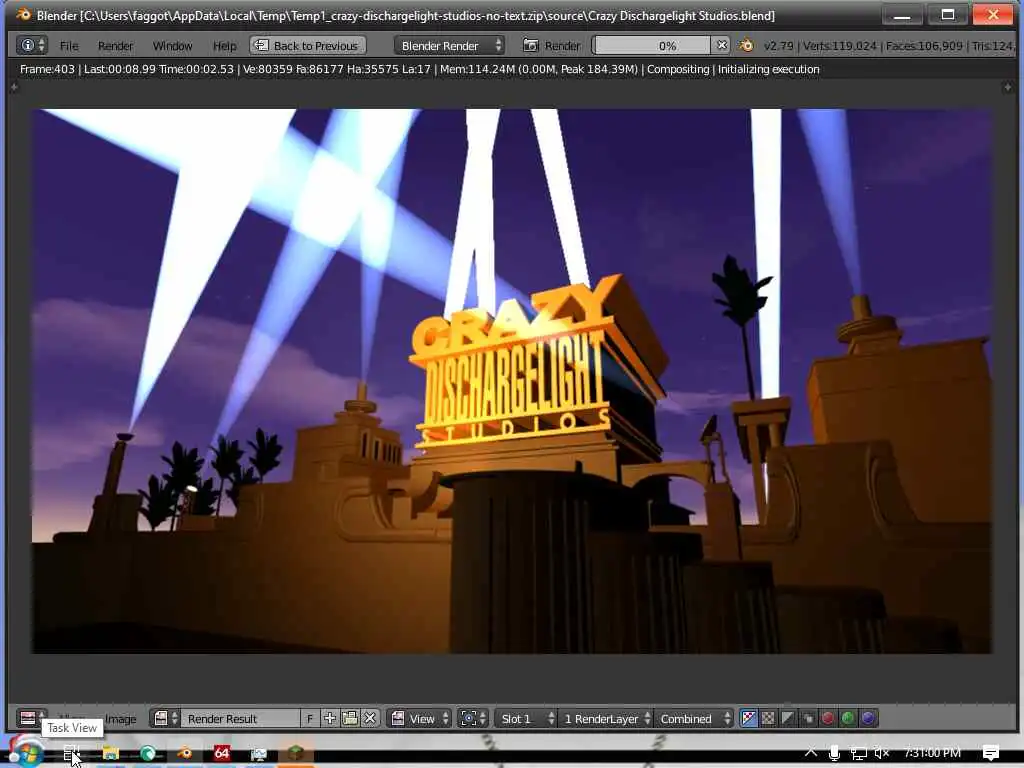1024x768 pixels.
Task: Click the Blender title bar app icon
Action: point(24,14)
